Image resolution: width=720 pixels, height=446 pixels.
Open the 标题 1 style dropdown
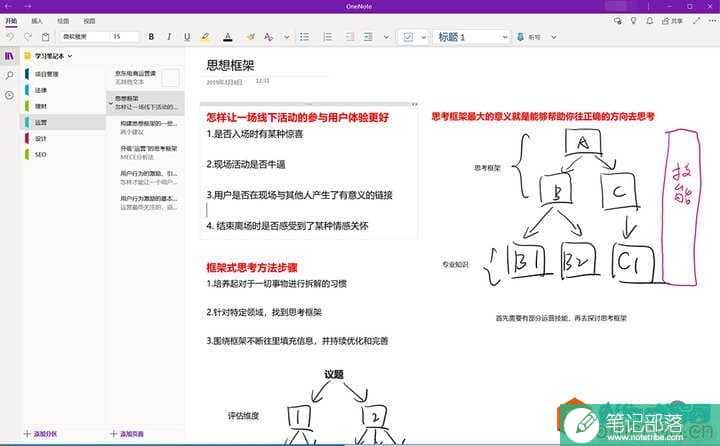(x=472, y=37)
